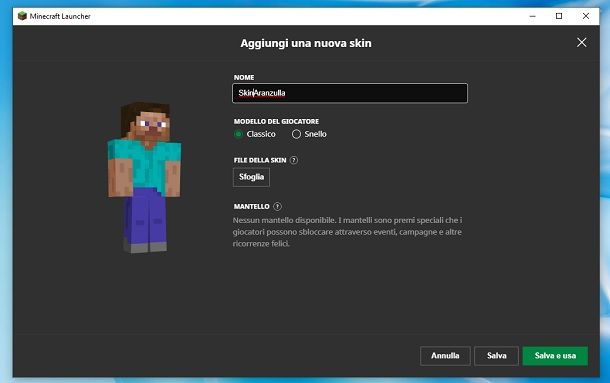This screenshot has height=383, width=610.
Task: Click the 'NOME' field label
Action: [244, 77]
